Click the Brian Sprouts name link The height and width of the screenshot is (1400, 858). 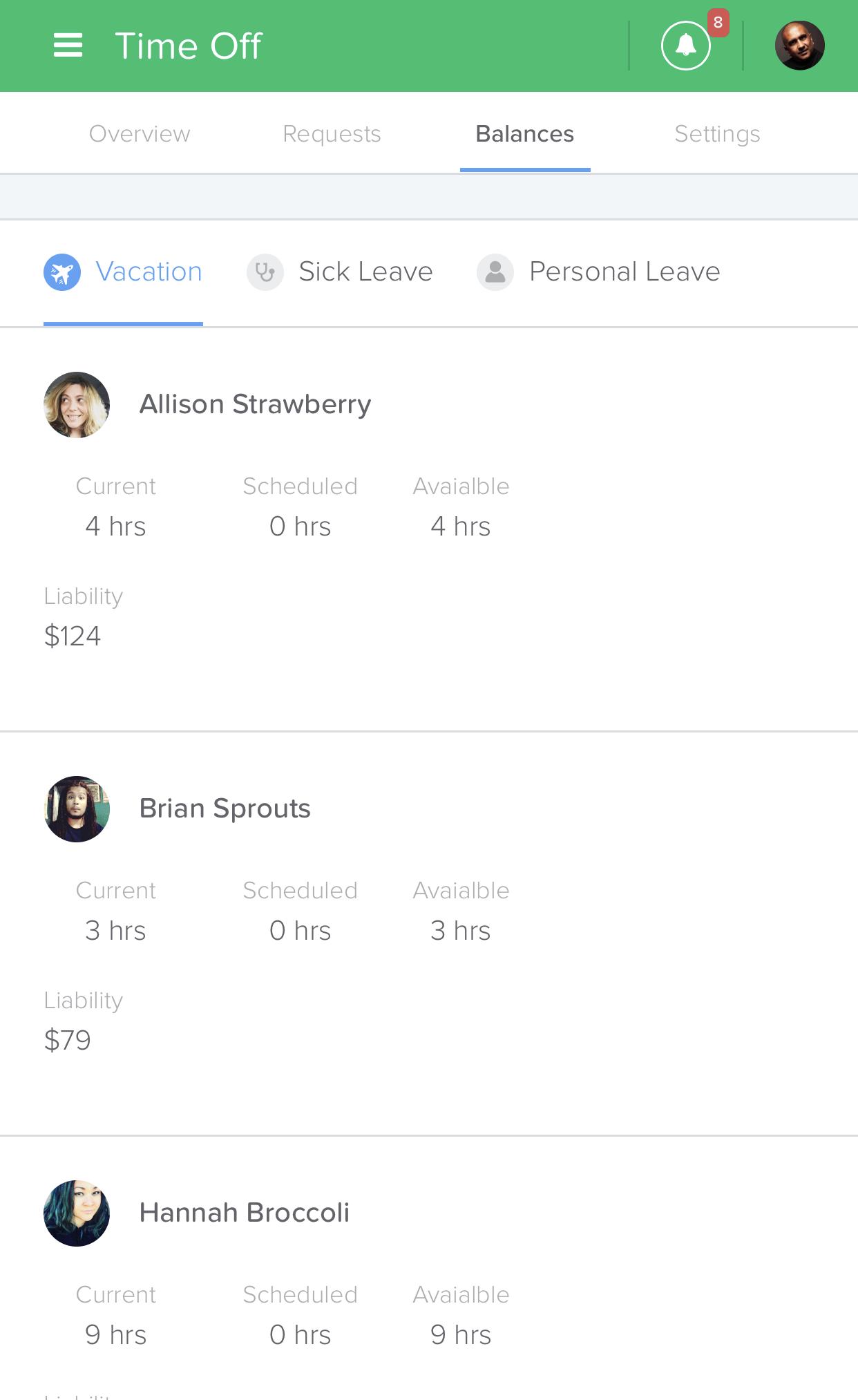coord(225,808)
